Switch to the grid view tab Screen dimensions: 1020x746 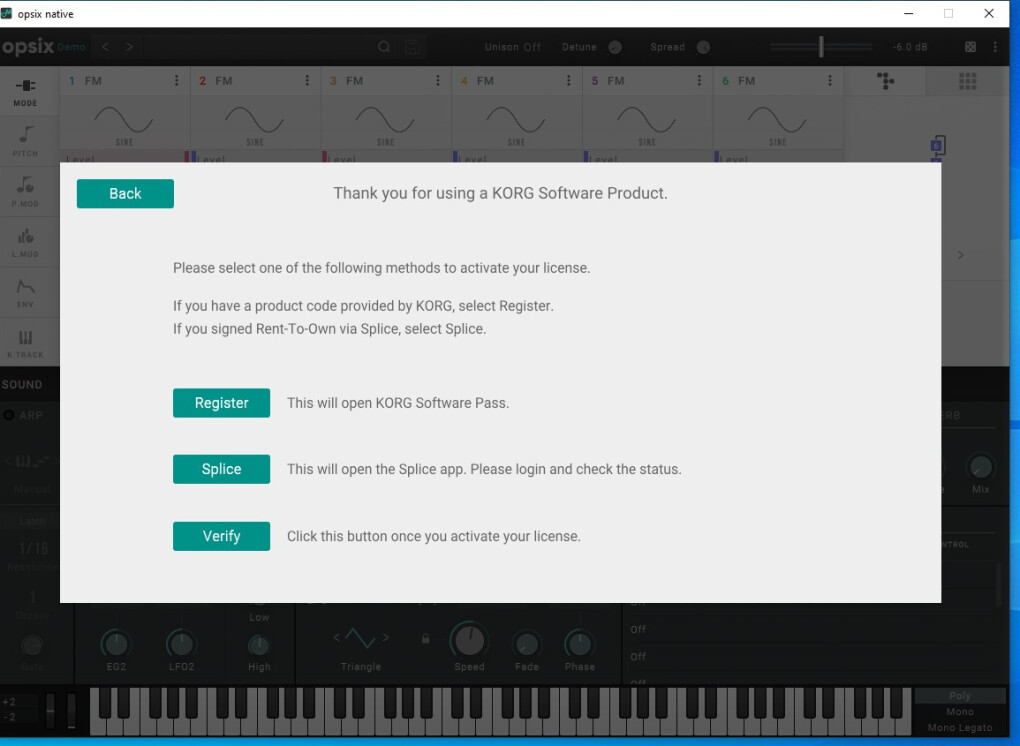pos(967,81)
